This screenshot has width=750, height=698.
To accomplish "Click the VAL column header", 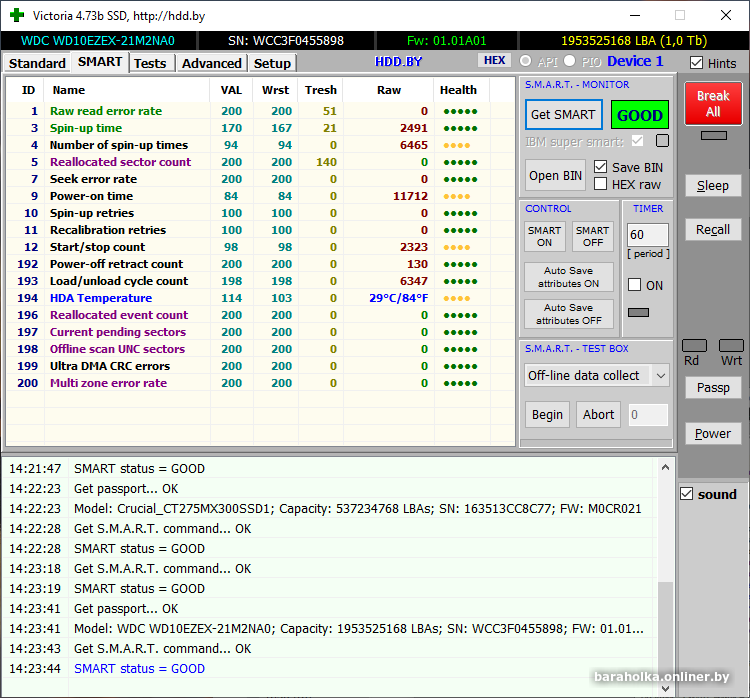I will coord(231,90).
